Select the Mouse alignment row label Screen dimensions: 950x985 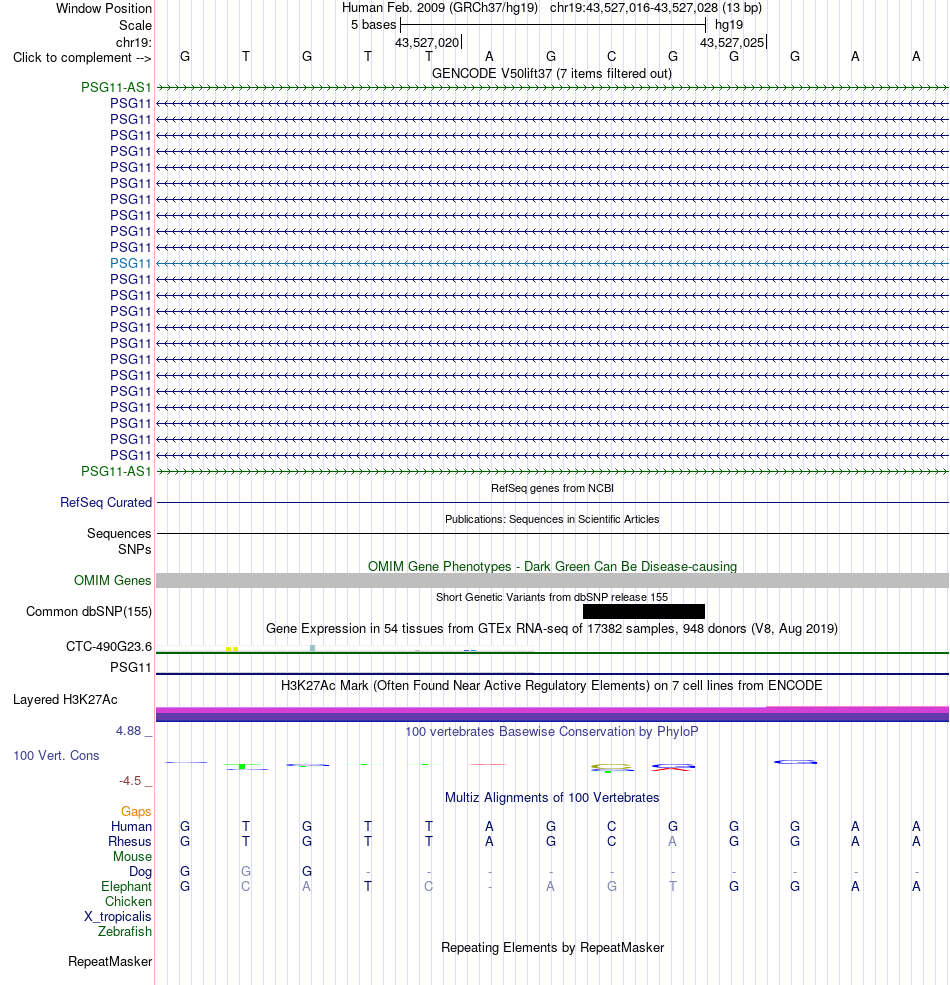tap(132, 857)
